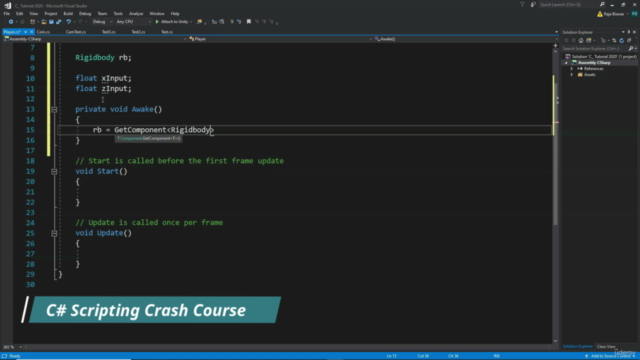
Task: Collapse the Update method outline toggle
Action: pos(54,233)
